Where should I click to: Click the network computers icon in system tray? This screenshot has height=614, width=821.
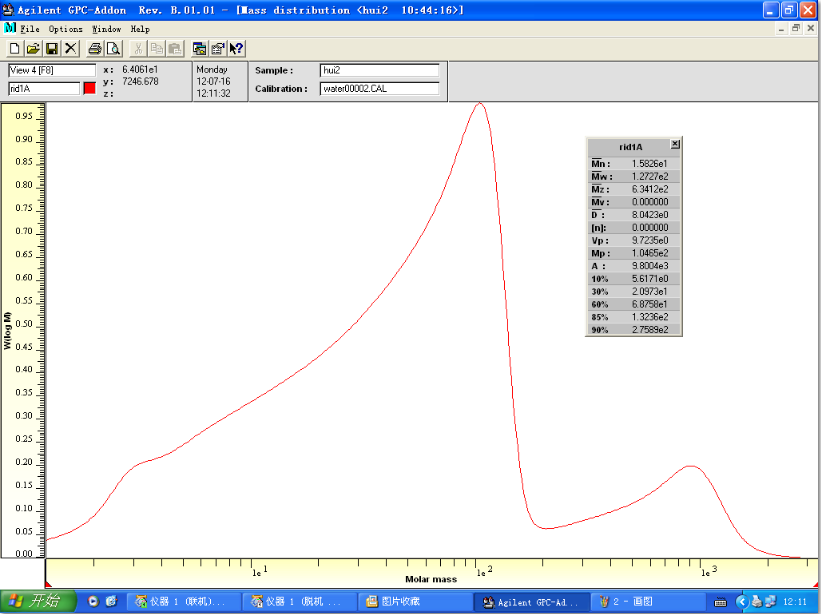pyautogui.click(x=770, y=602)
